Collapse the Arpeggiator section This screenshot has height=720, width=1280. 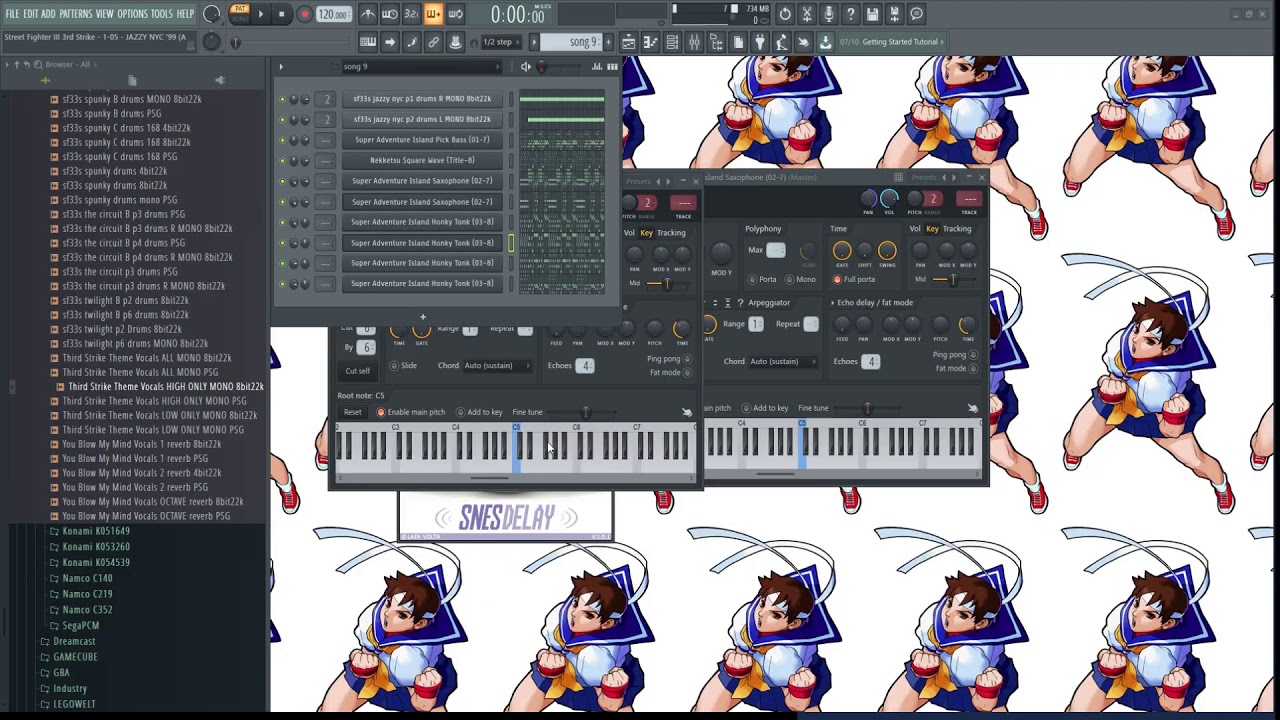(768, 302)
